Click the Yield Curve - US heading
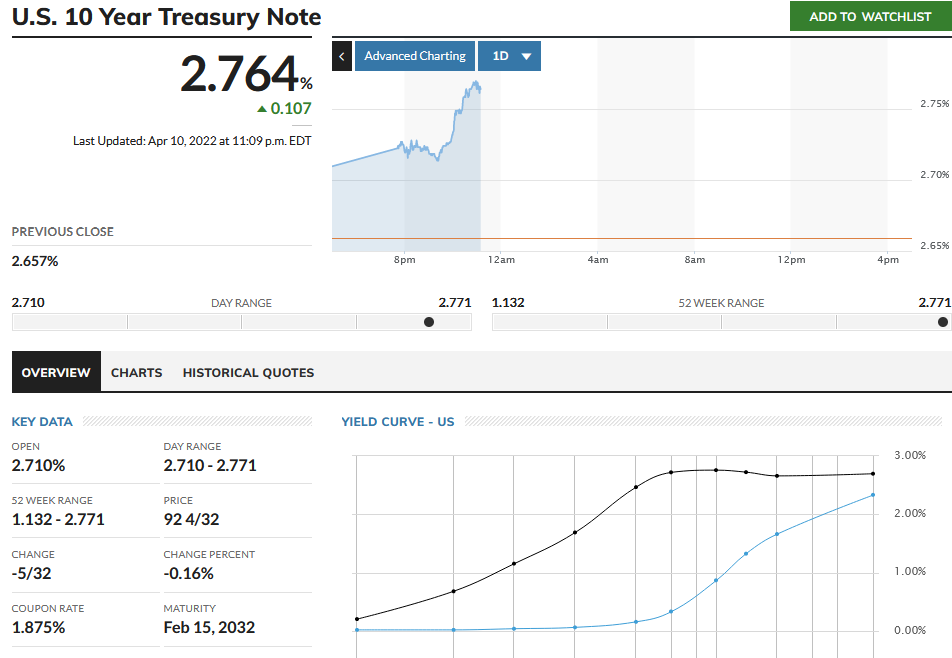952x658 pixels. pyautogui.click(x=398, y=422)
